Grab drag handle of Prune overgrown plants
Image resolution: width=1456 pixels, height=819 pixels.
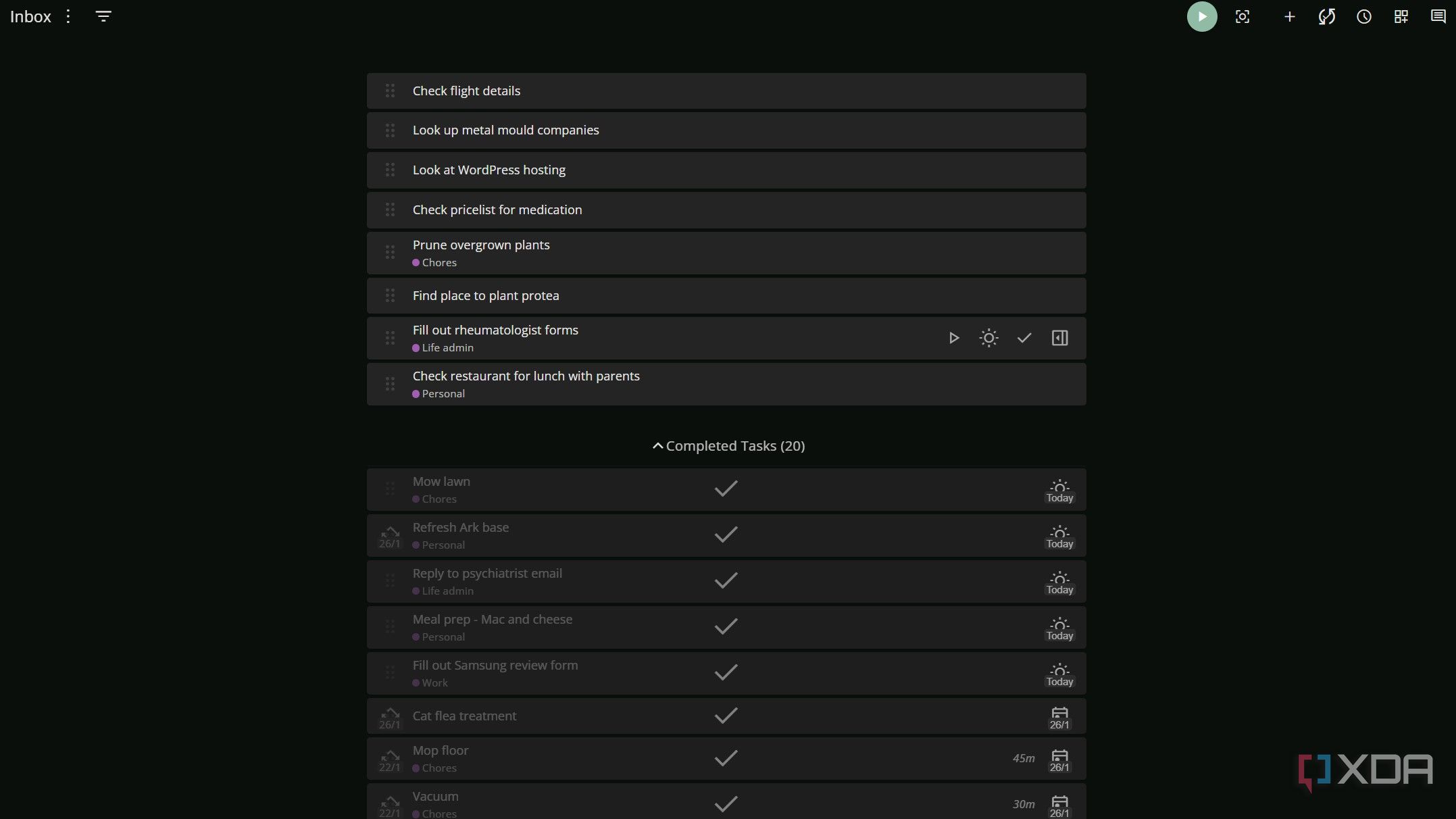click(390, 253)
